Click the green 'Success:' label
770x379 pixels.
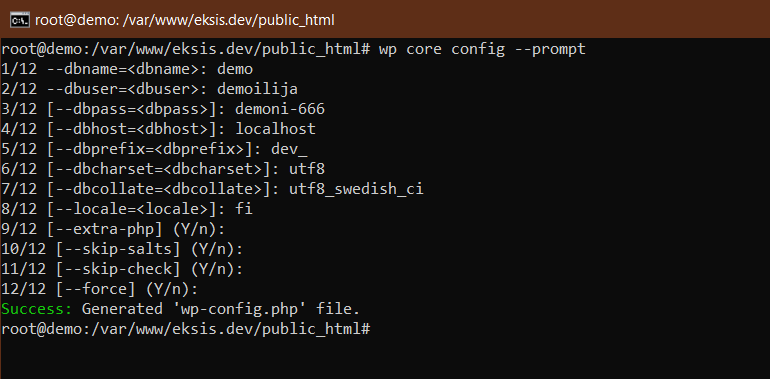tap(37, 309)
